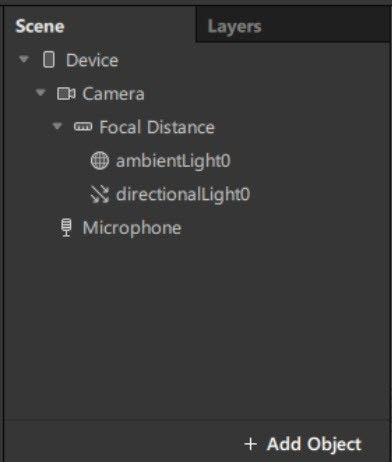The width and height of the screenshot is (392, 462).
Task: Click the Focal Distance ruler icon
Action: 83,127
